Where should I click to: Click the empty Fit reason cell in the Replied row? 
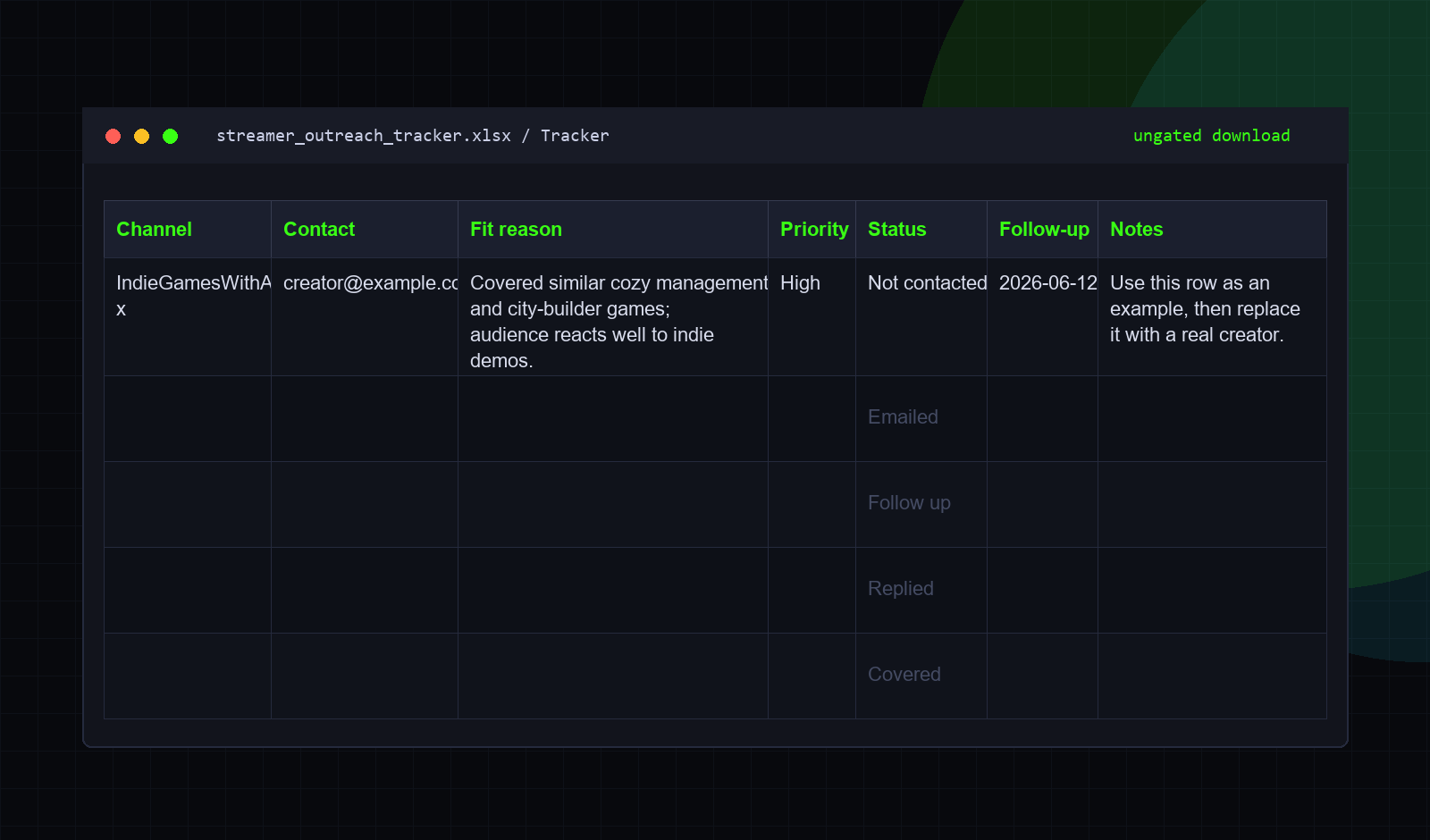pyautogui.click(x=613, y=591)
